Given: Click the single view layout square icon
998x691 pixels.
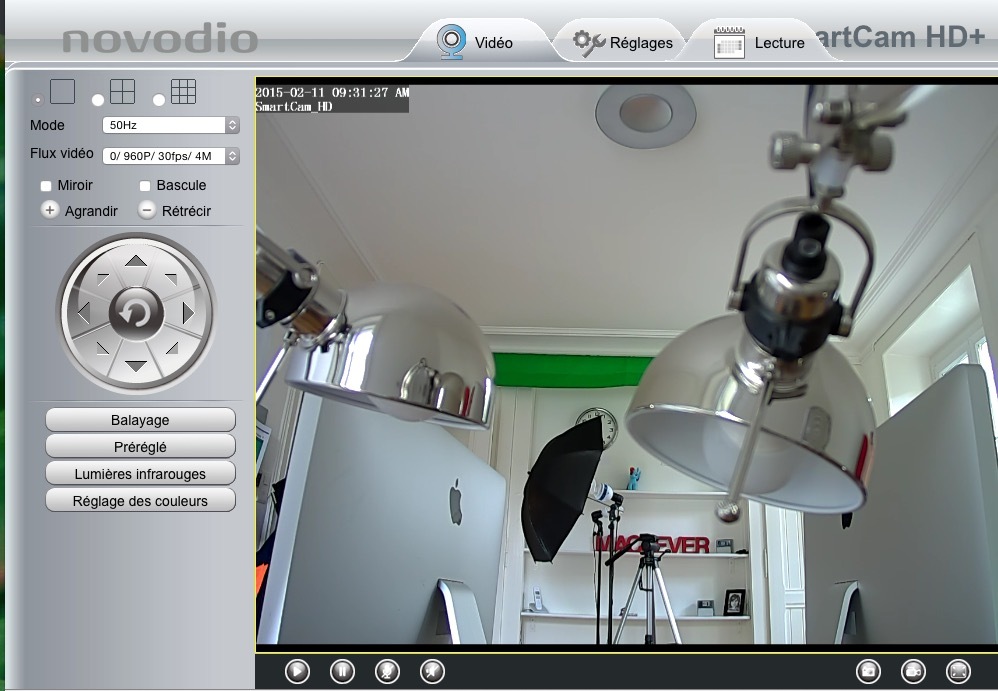Looking at the screenshot, I should (x=62, y=91).
